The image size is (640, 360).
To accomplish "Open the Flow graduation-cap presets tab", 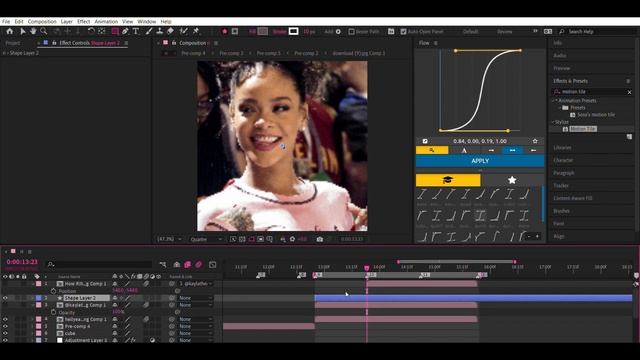I will pos(448,180).
